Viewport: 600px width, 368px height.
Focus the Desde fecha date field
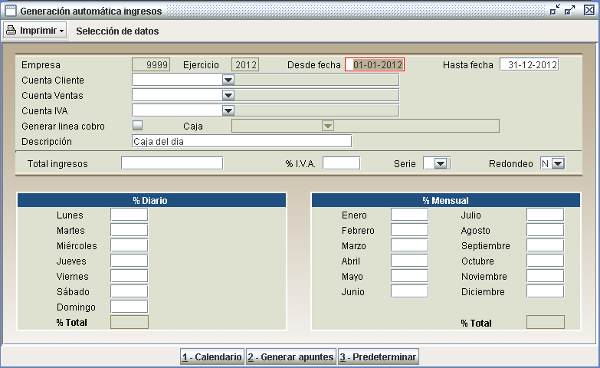pos(375,65)
